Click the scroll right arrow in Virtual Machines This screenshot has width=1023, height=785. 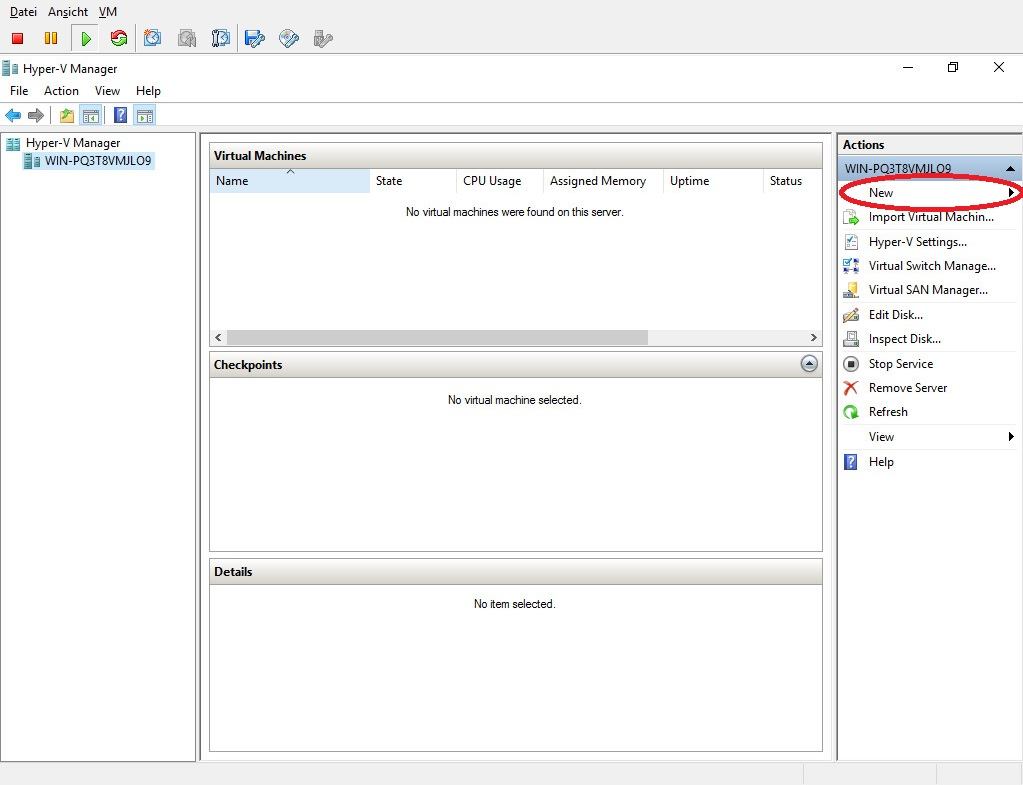pos(814,337)
